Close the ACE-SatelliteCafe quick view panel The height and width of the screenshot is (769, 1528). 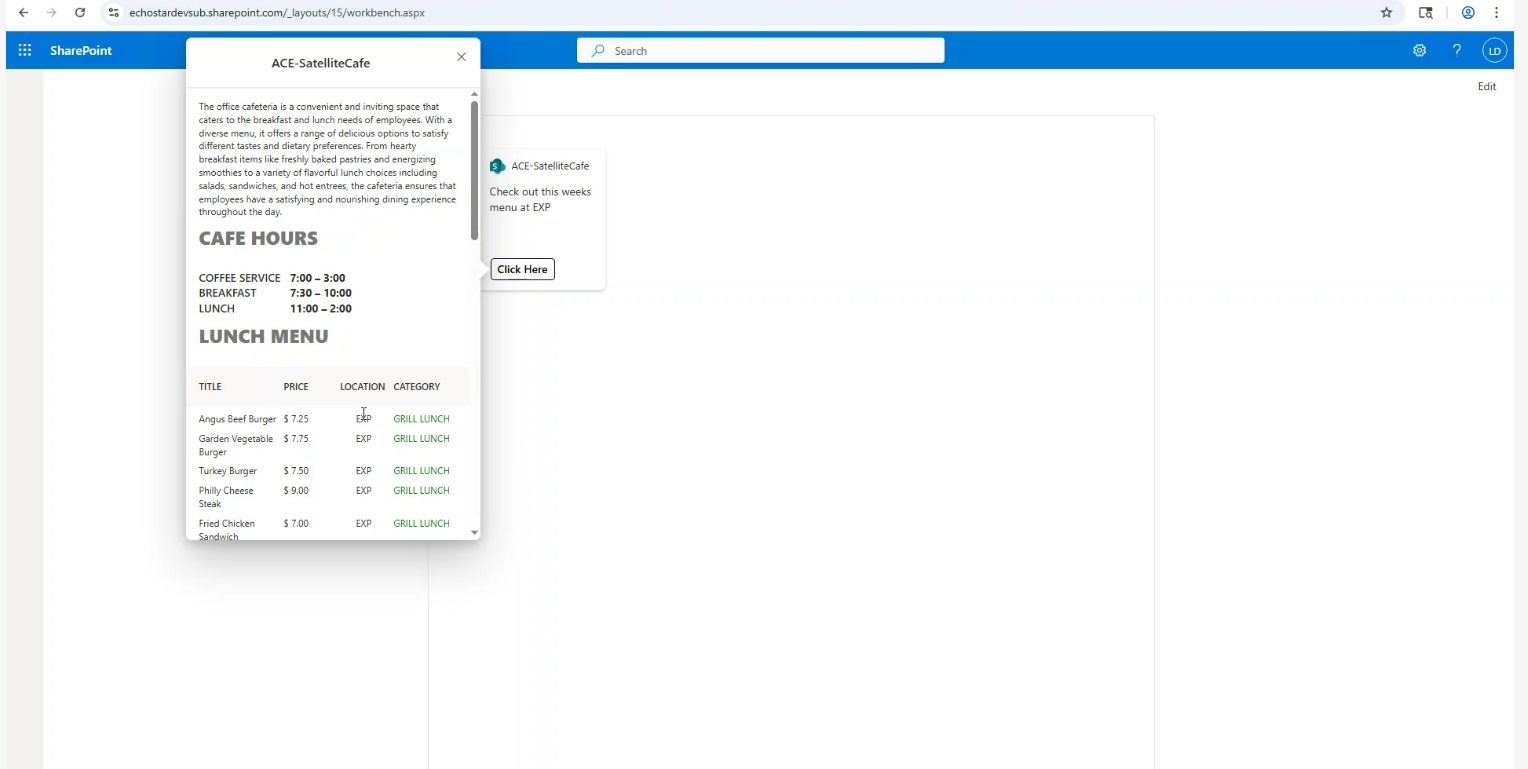click(x=461, y=57)
